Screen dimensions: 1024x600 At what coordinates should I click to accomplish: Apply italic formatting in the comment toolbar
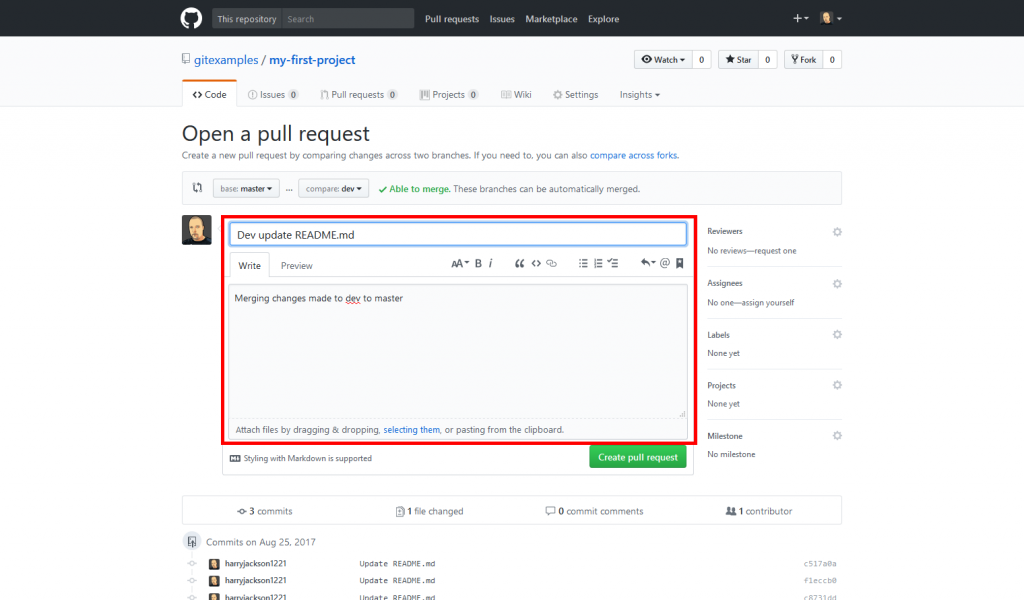click(x=491, y=263)
